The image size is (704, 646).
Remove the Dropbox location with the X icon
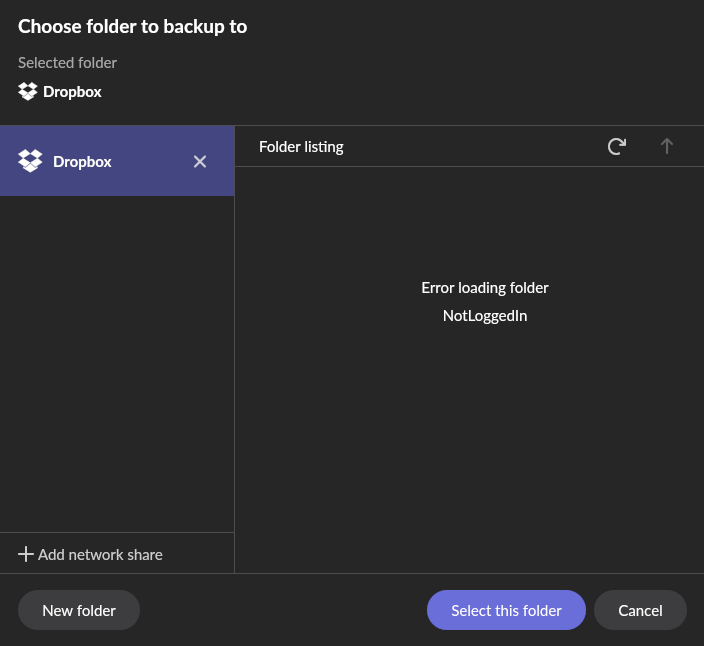point(200,161)
